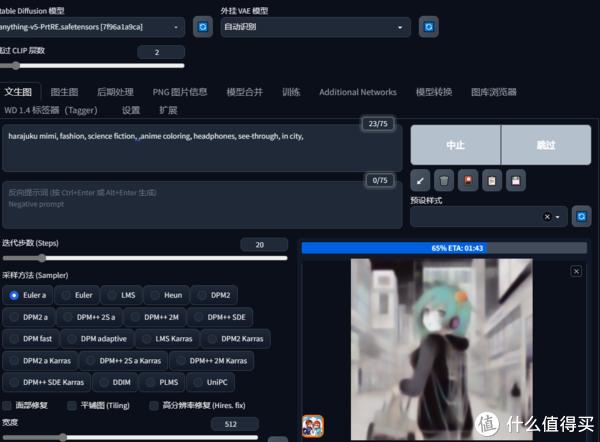Image resolution: width=600 pixels, height=442 pixels.
Task: Select the DPM2 a sampler
Action: click(29, 317)
